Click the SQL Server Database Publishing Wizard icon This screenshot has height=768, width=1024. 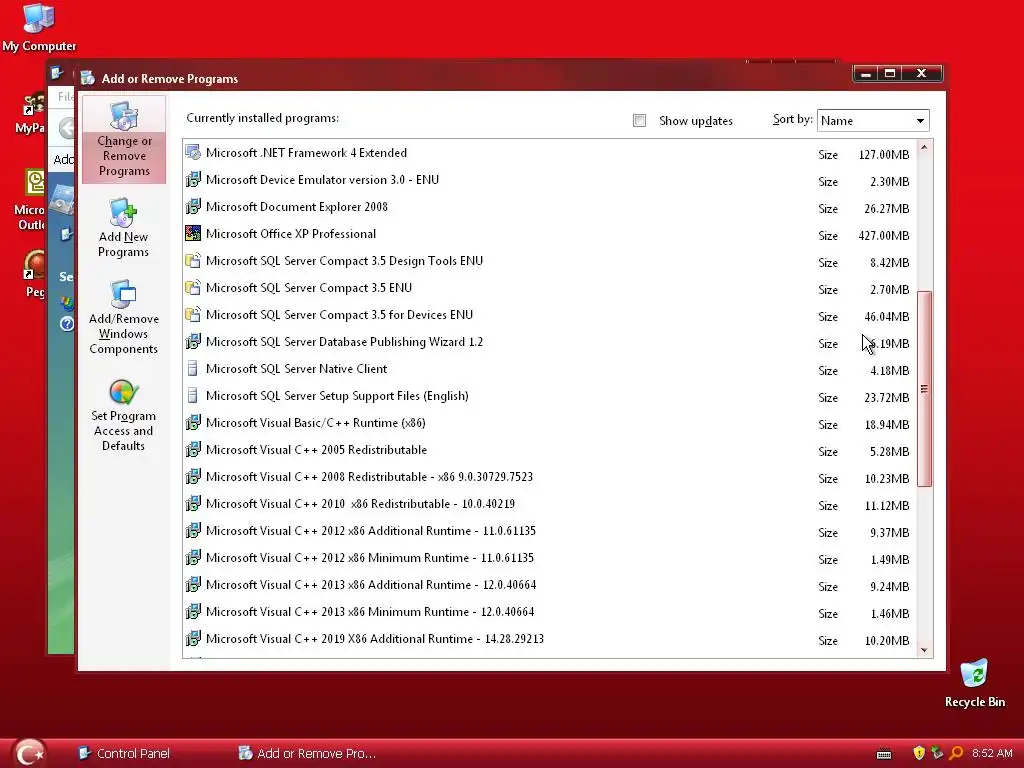pos(193,342)
